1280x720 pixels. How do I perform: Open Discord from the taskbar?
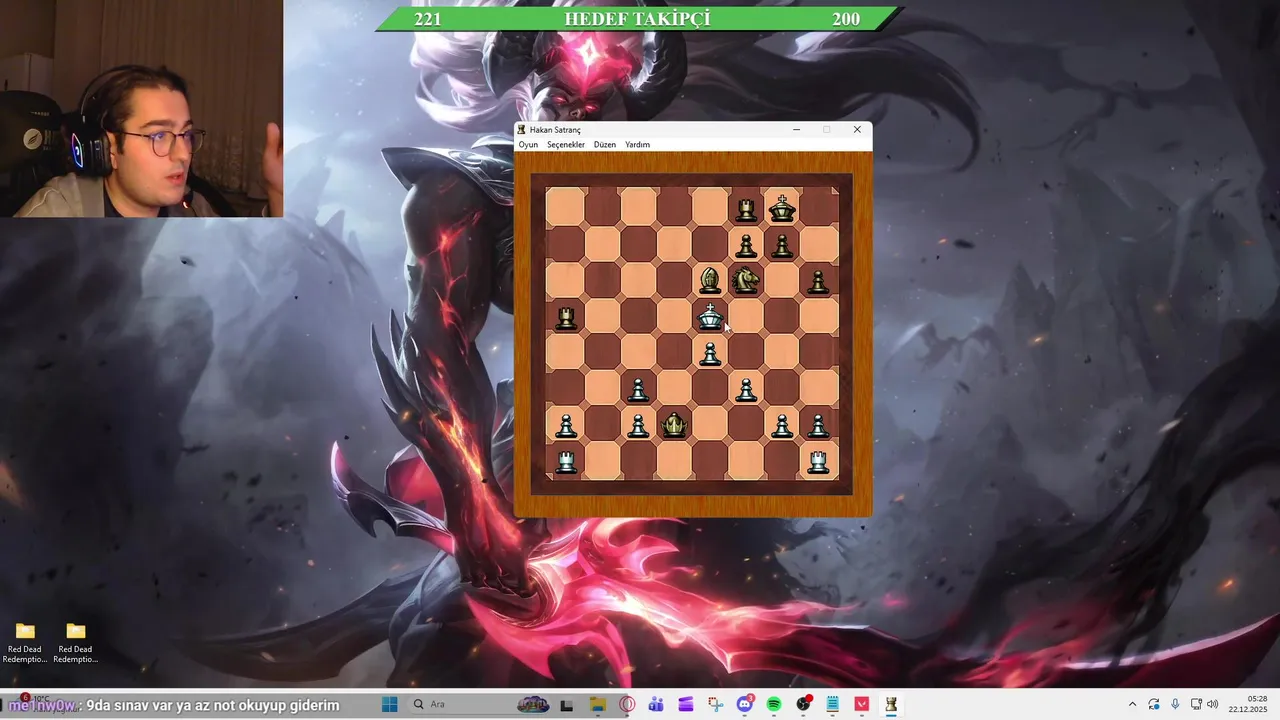pos(744,705)
